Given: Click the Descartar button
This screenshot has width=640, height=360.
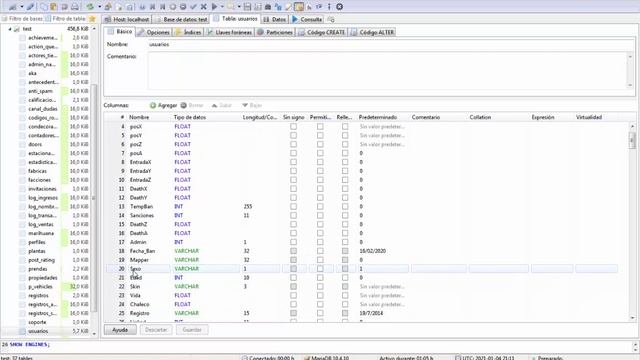Looking at the screenshot, I should (x=156, y=330).
